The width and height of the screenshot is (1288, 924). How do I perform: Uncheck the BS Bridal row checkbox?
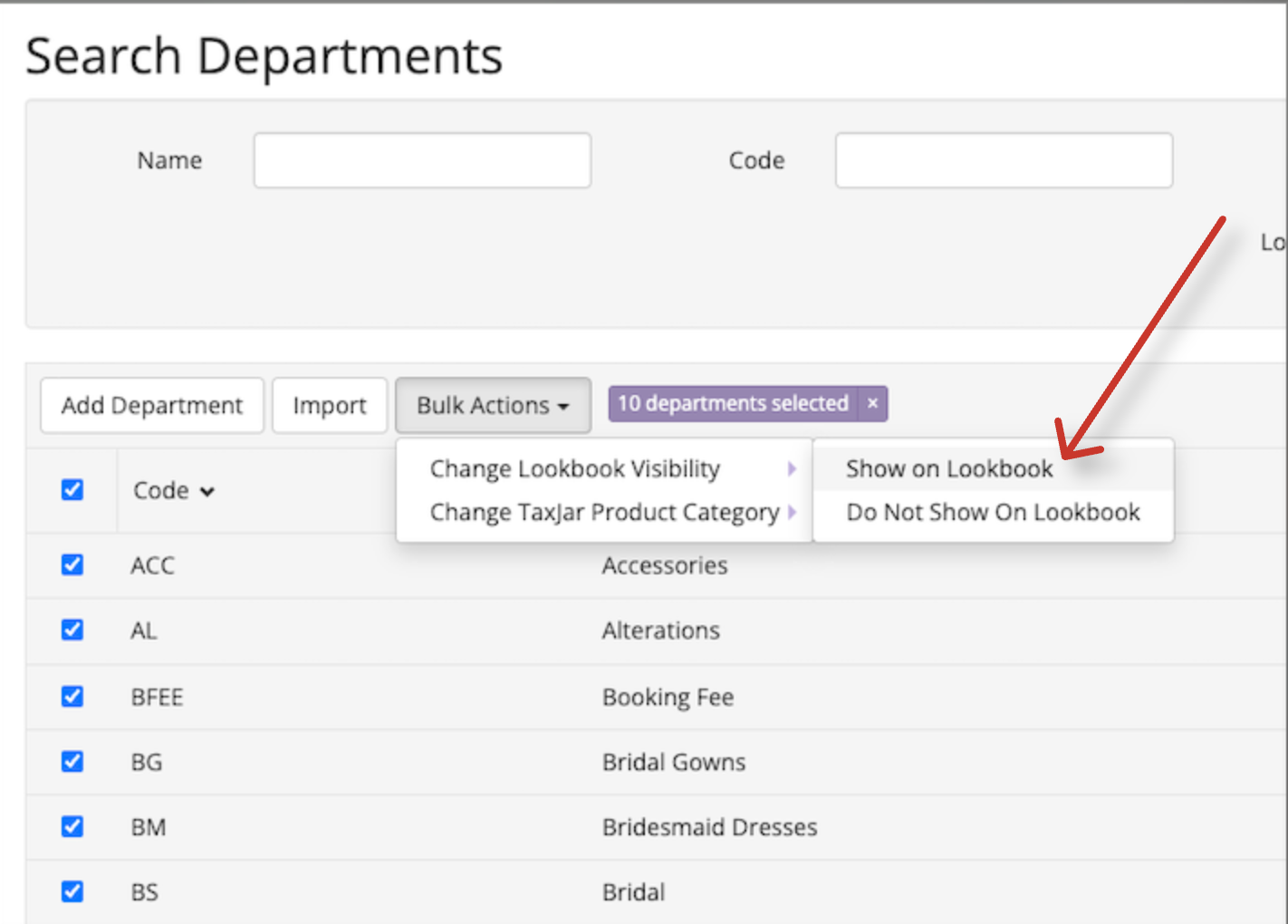coord(72,891)
